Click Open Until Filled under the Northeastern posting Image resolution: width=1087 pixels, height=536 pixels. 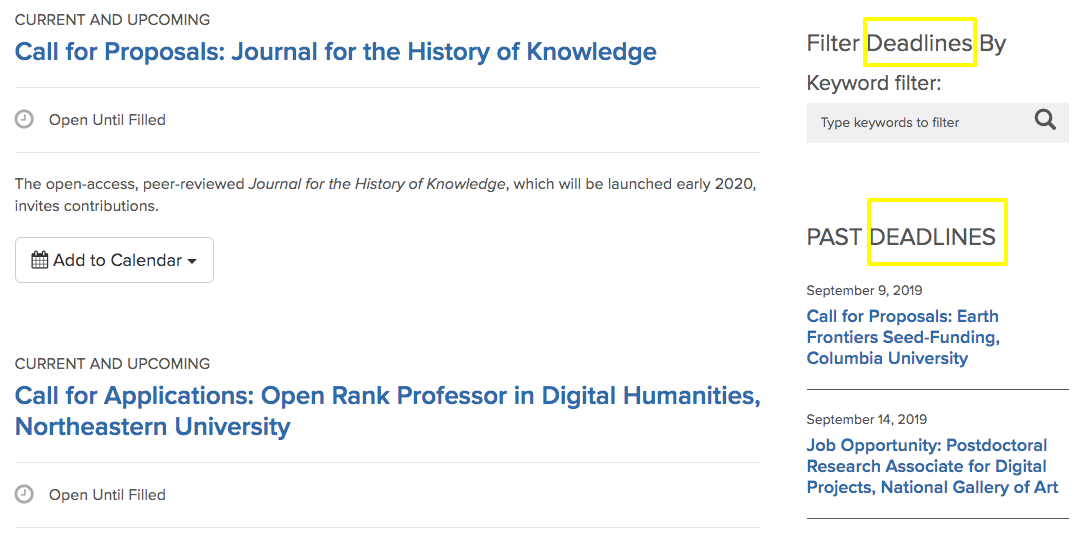[x=107, y=495]
